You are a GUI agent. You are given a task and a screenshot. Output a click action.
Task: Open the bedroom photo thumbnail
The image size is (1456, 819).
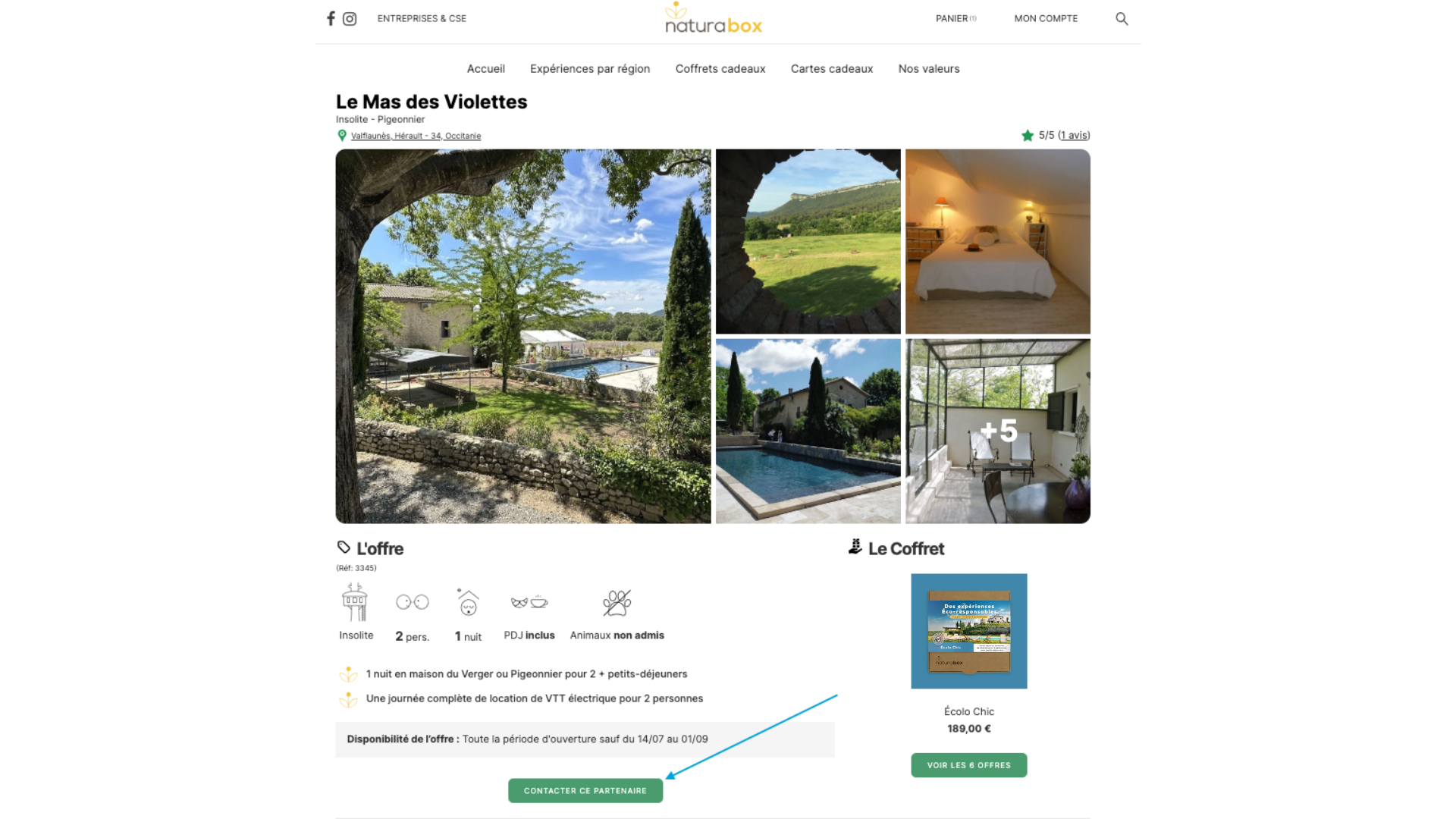coord(998,241)
